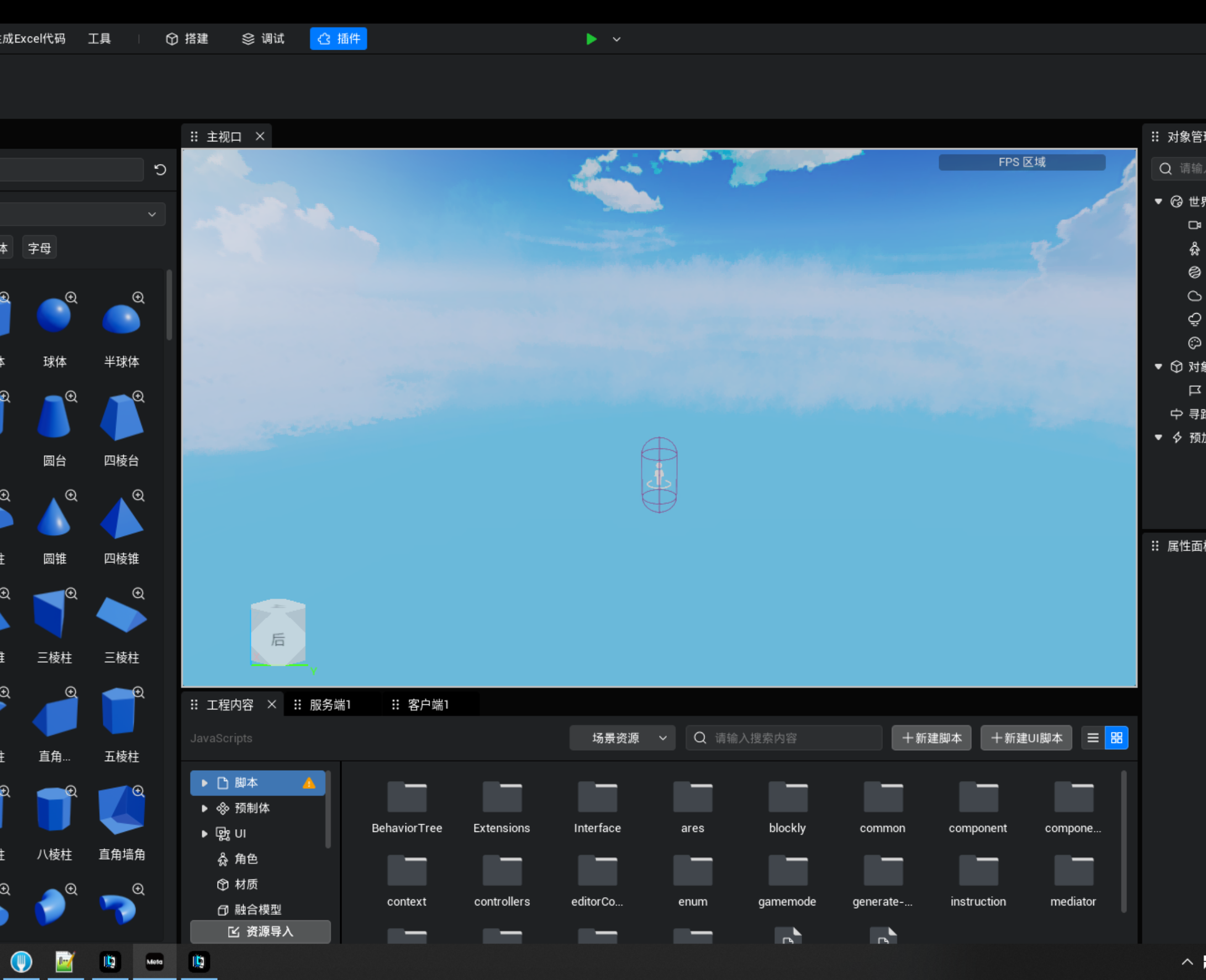Open the 场景资源 dropdown
Screen dimensions: 1206x980
coord(622,738)
